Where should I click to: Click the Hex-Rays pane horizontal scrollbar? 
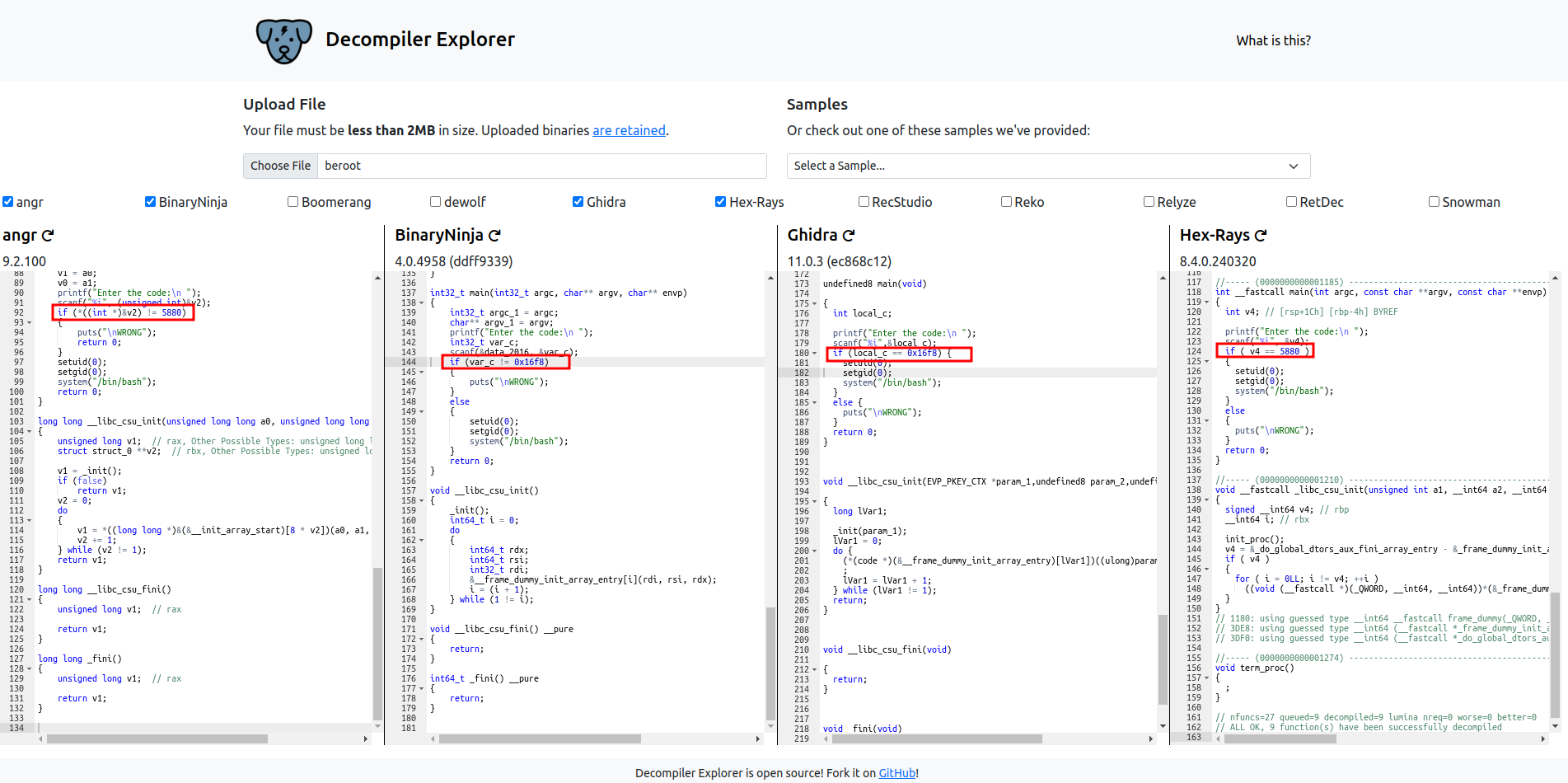pos(1280,739)
